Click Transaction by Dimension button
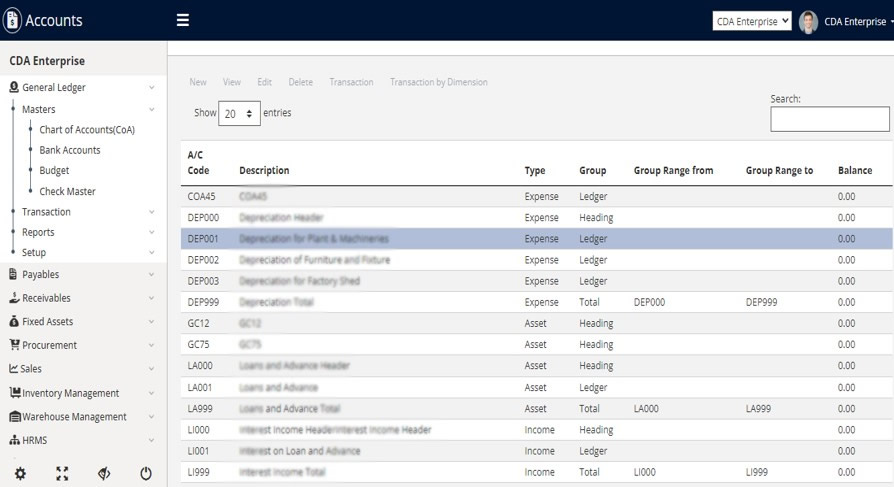 tap(438, 82)
